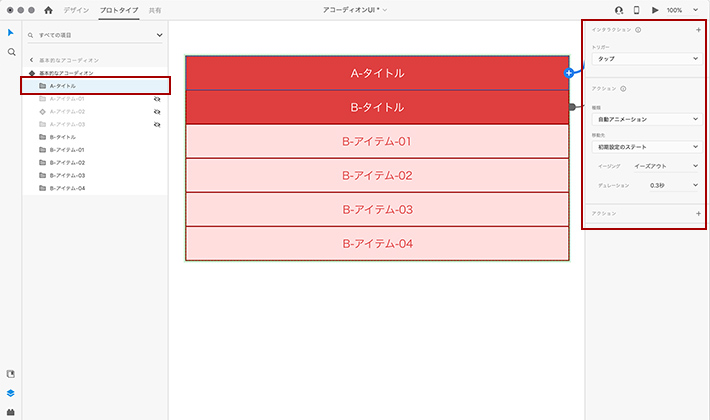710x420 pixels.
Task: Open the トリガー dropdown showing タップ
Action: click(x=647, y=59)
